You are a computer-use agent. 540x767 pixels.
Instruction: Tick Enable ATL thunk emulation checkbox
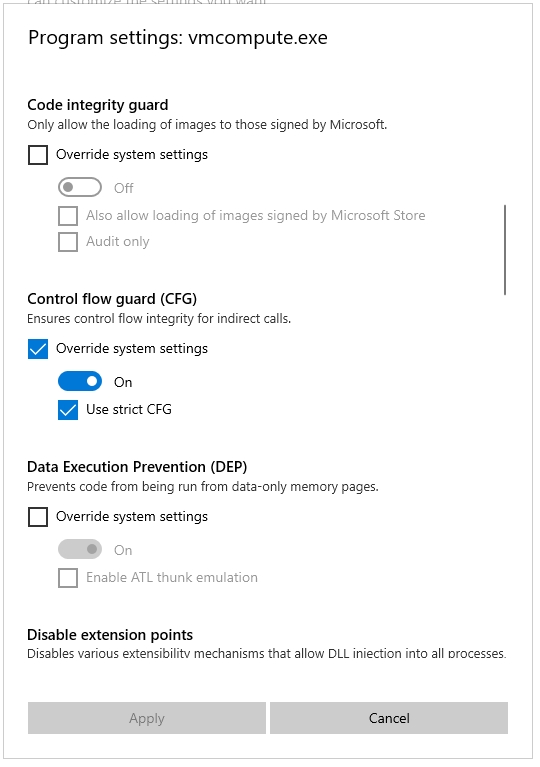(x=68, y=578)
